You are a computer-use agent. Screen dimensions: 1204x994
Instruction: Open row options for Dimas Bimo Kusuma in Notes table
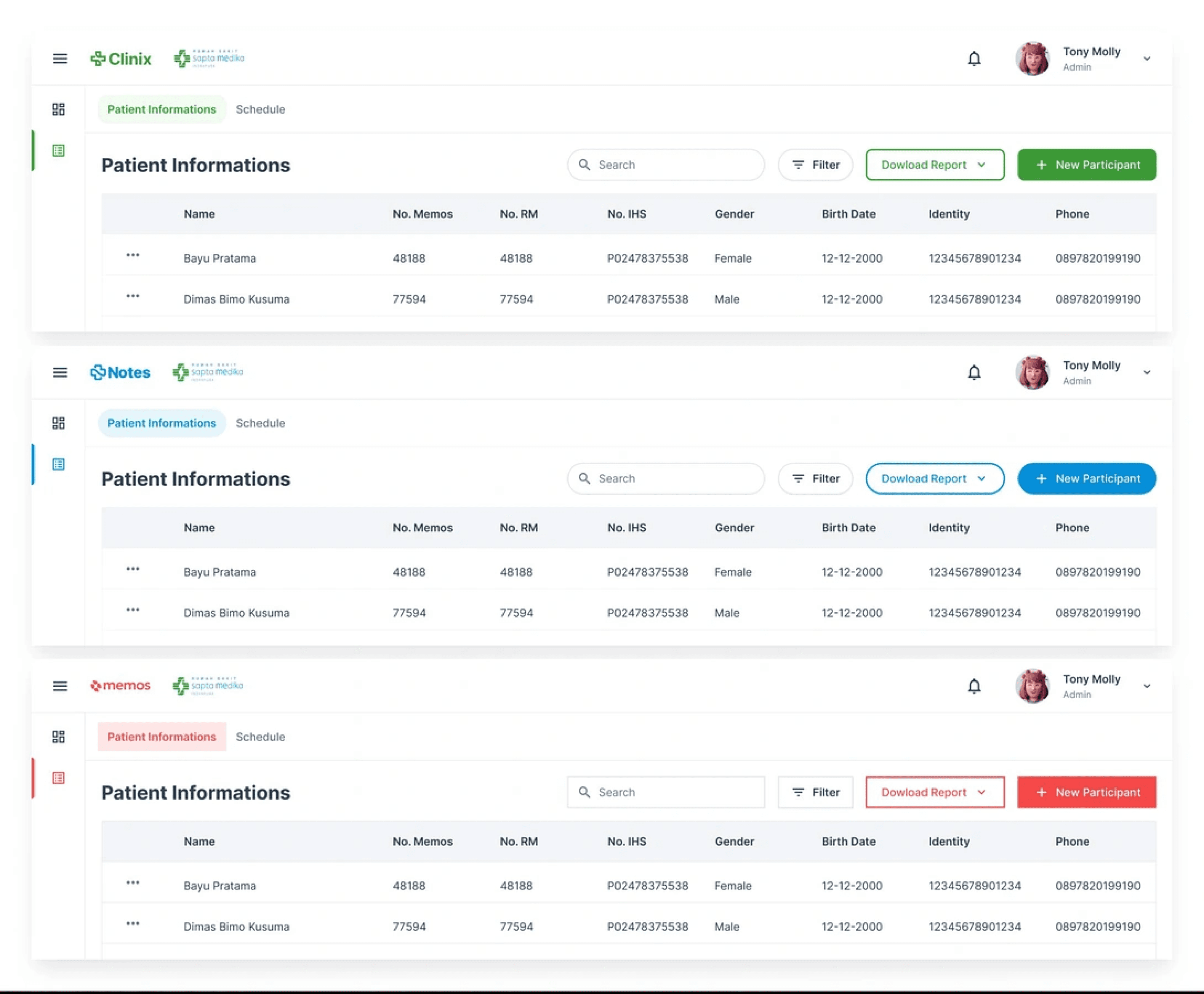coord(133,610)
